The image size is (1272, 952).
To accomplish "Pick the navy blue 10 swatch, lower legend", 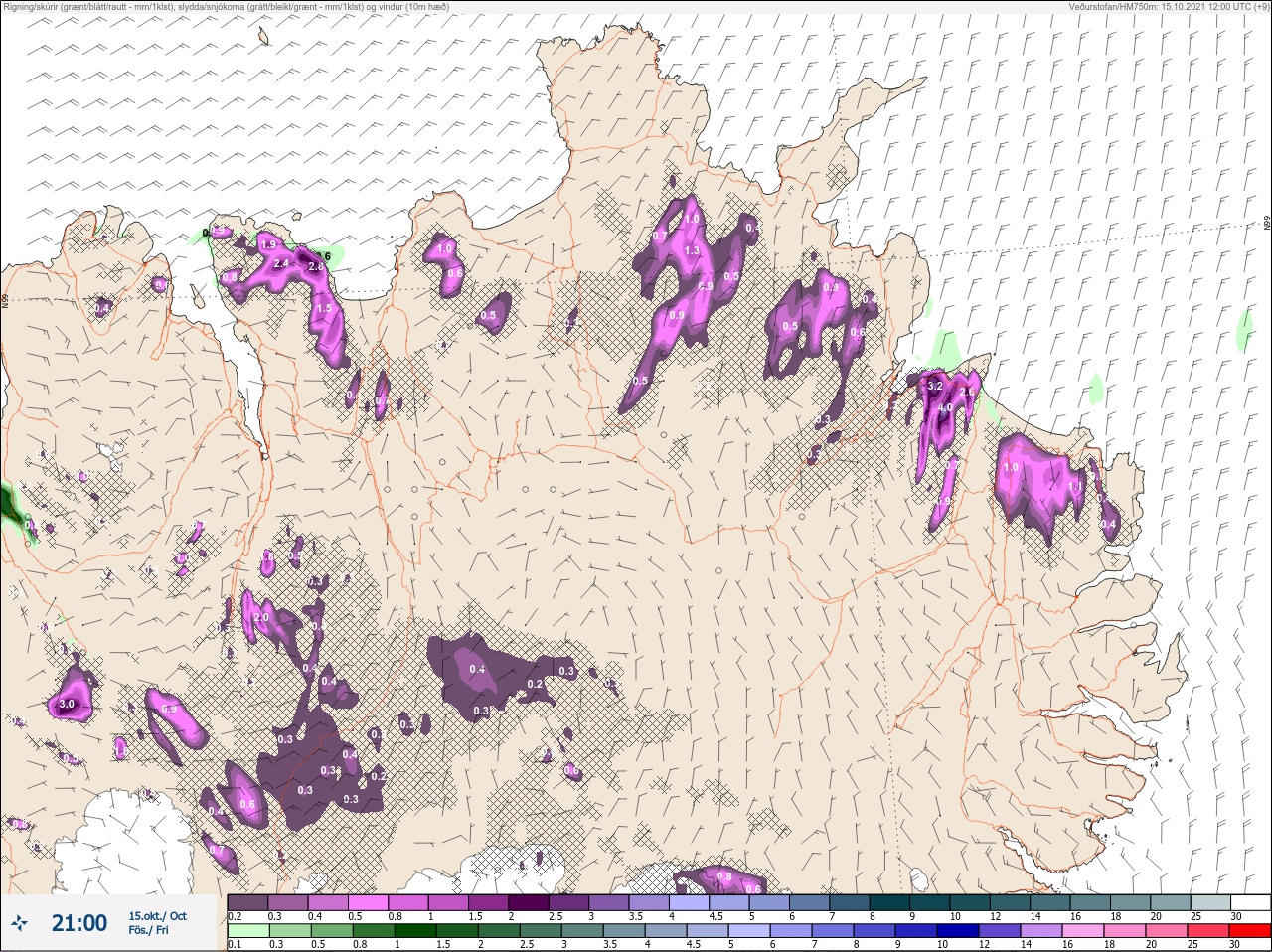I will click(x=957, y=931).
